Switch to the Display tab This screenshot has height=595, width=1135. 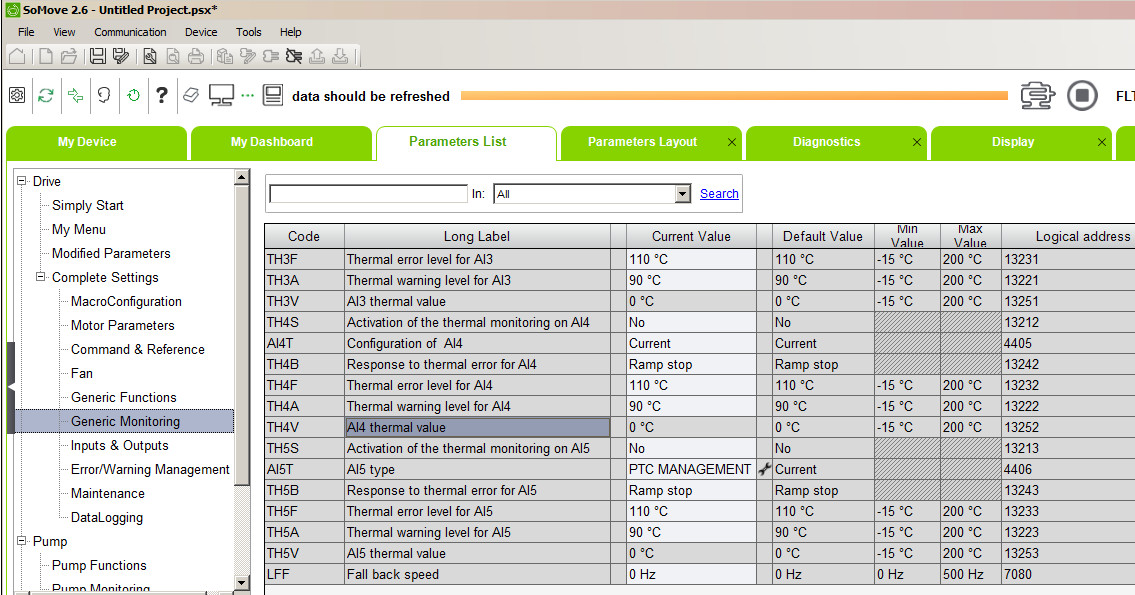(1021, 143)
